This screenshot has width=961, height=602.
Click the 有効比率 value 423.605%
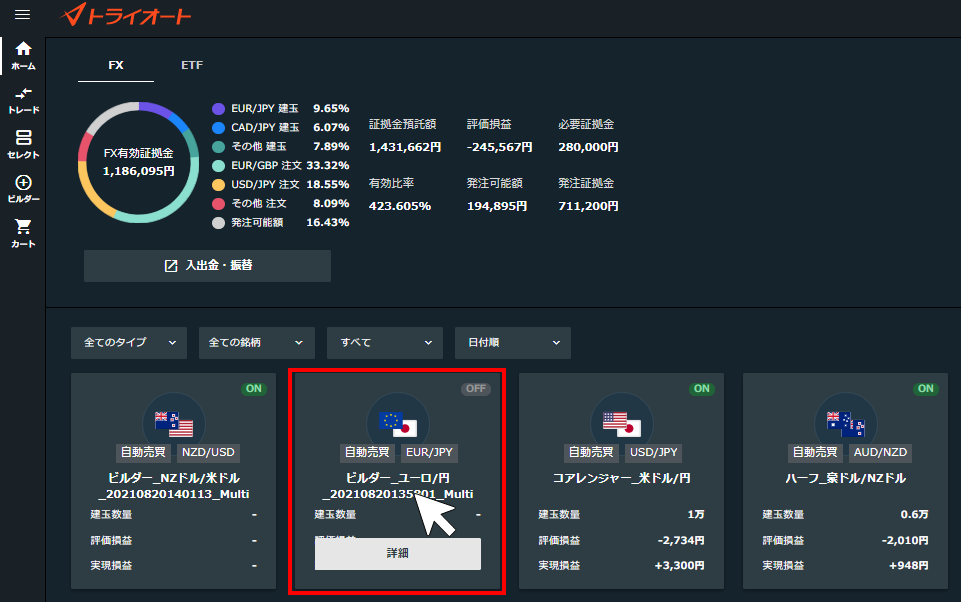(x=400, y=206)
